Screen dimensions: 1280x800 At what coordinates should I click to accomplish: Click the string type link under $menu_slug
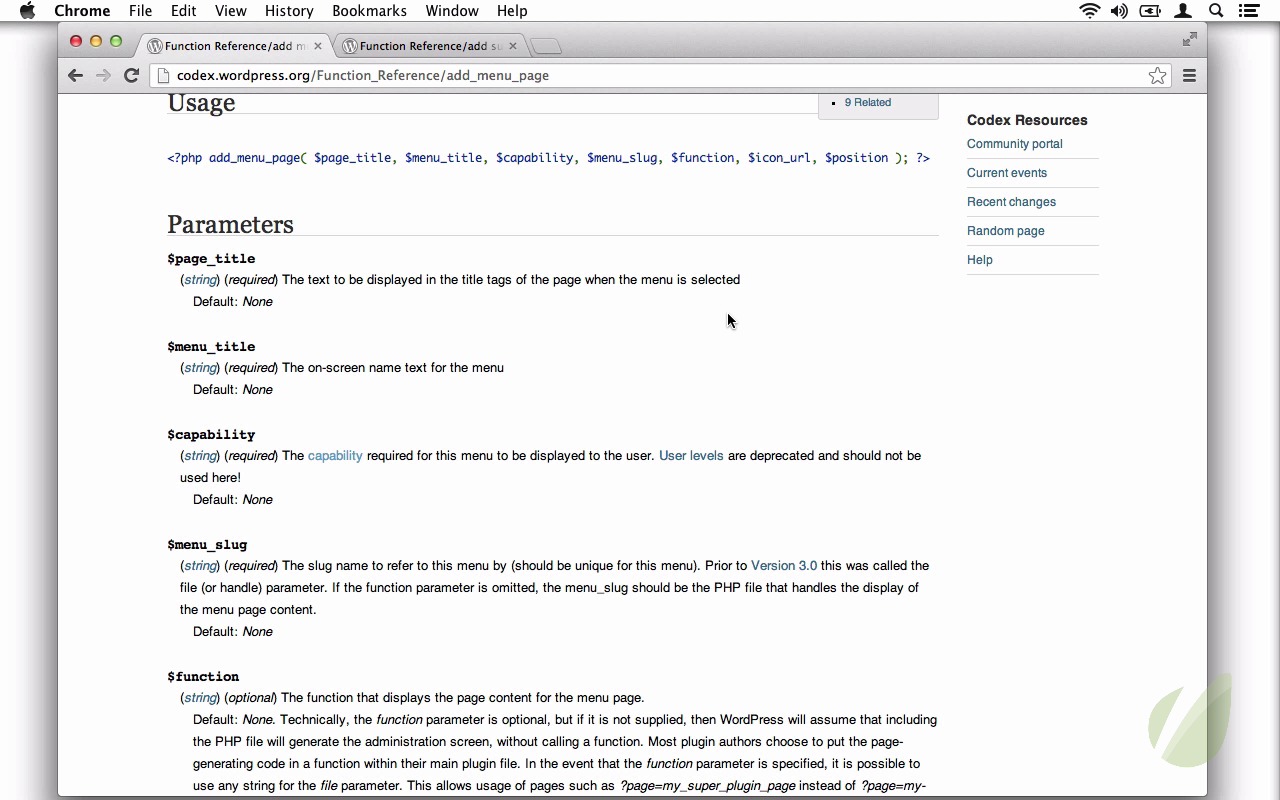point(200,566)
